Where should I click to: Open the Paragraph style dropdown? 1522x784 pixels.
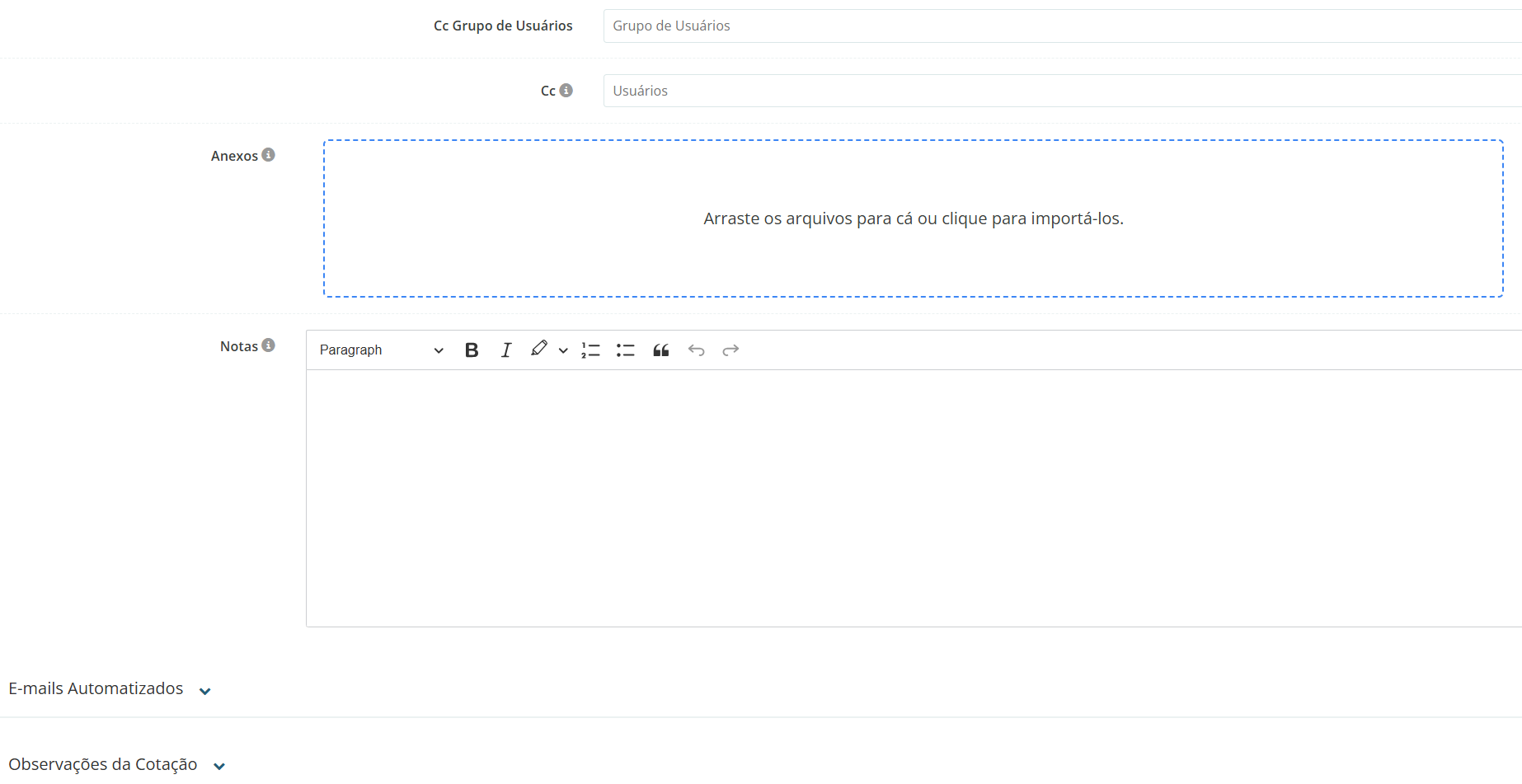[381, 350]
